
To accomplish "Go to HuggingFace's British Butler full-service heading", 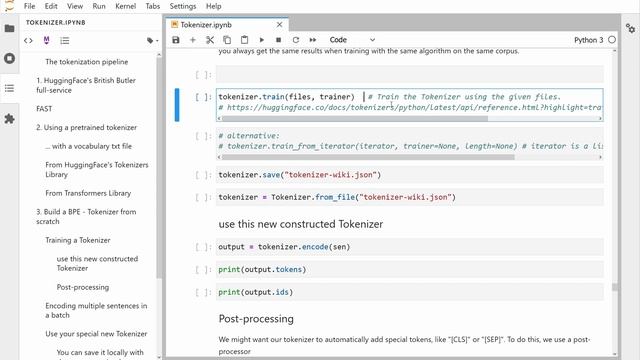I will pos(86,85).
